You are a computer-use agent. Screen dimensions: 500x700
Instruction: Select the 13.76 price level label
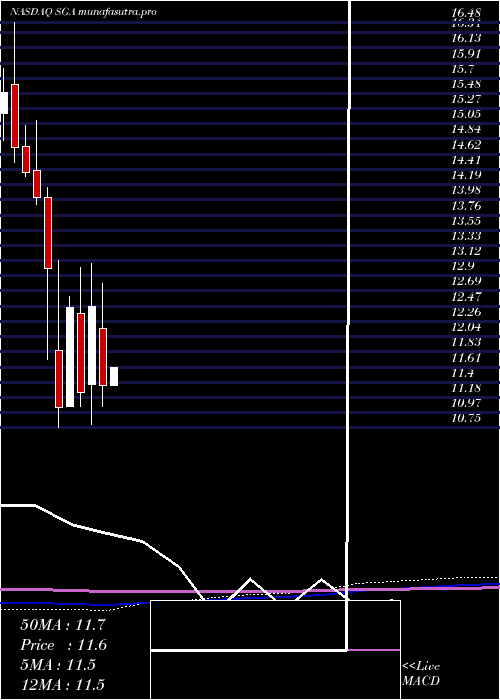466,205
